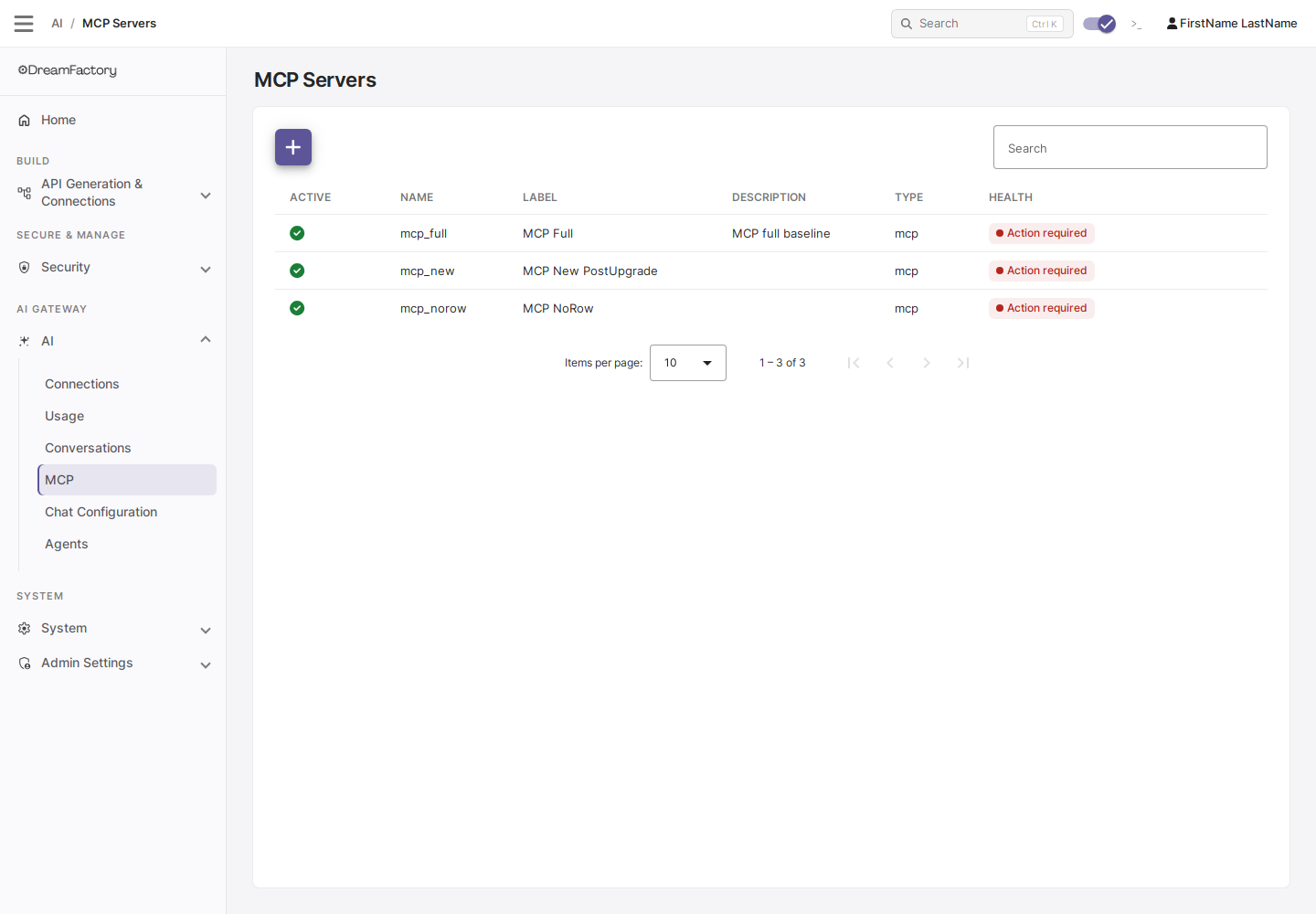Click Action required badge for mcp_new
Screen dimensions: 1316x914
pyautogui.click(x=1042, y=271)
